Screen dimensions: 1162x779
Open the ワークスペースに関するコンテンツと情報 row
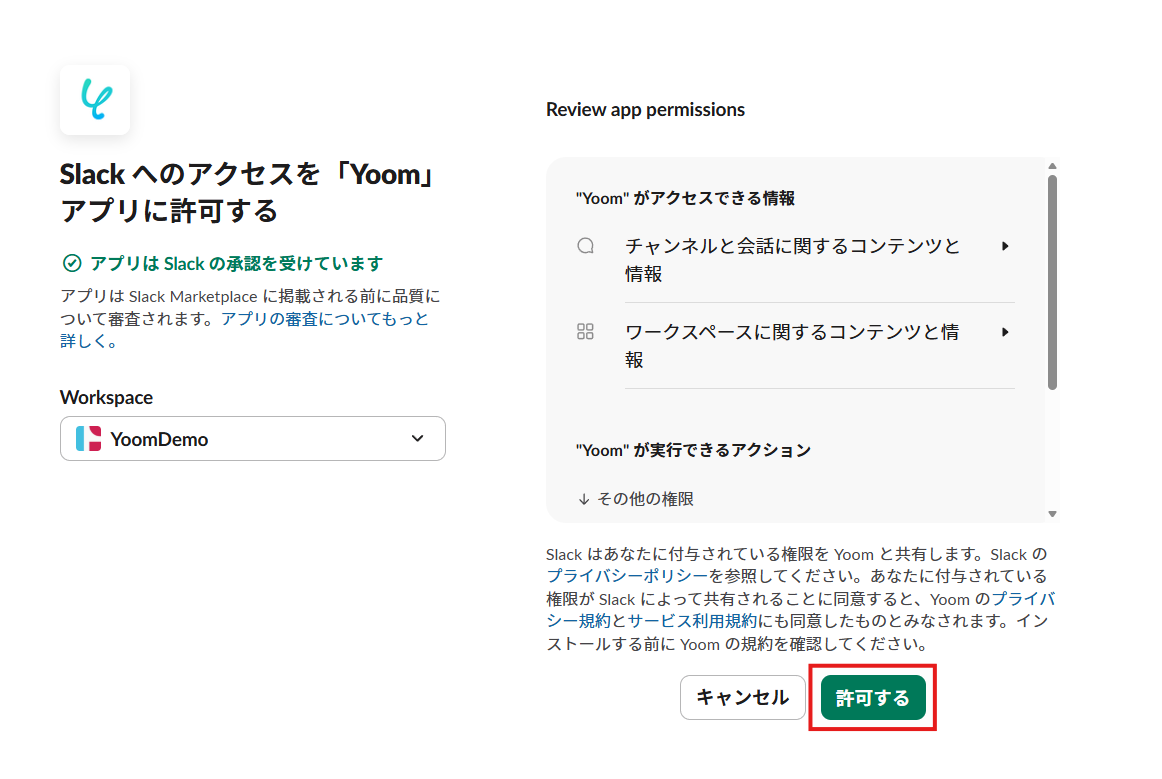(794, 345)
